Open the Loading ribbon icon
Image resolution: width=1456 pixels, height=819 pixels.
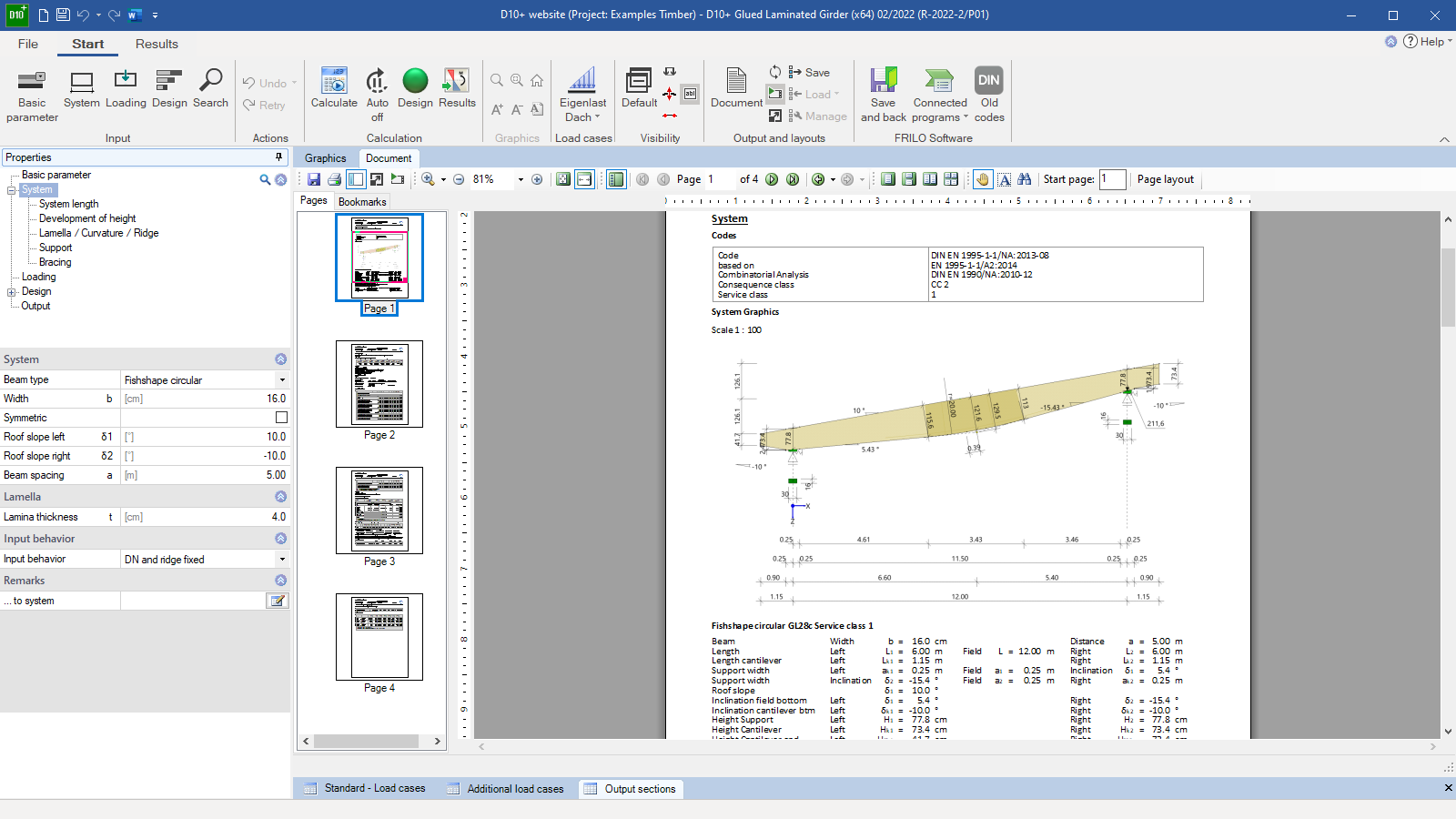point(126,89)
